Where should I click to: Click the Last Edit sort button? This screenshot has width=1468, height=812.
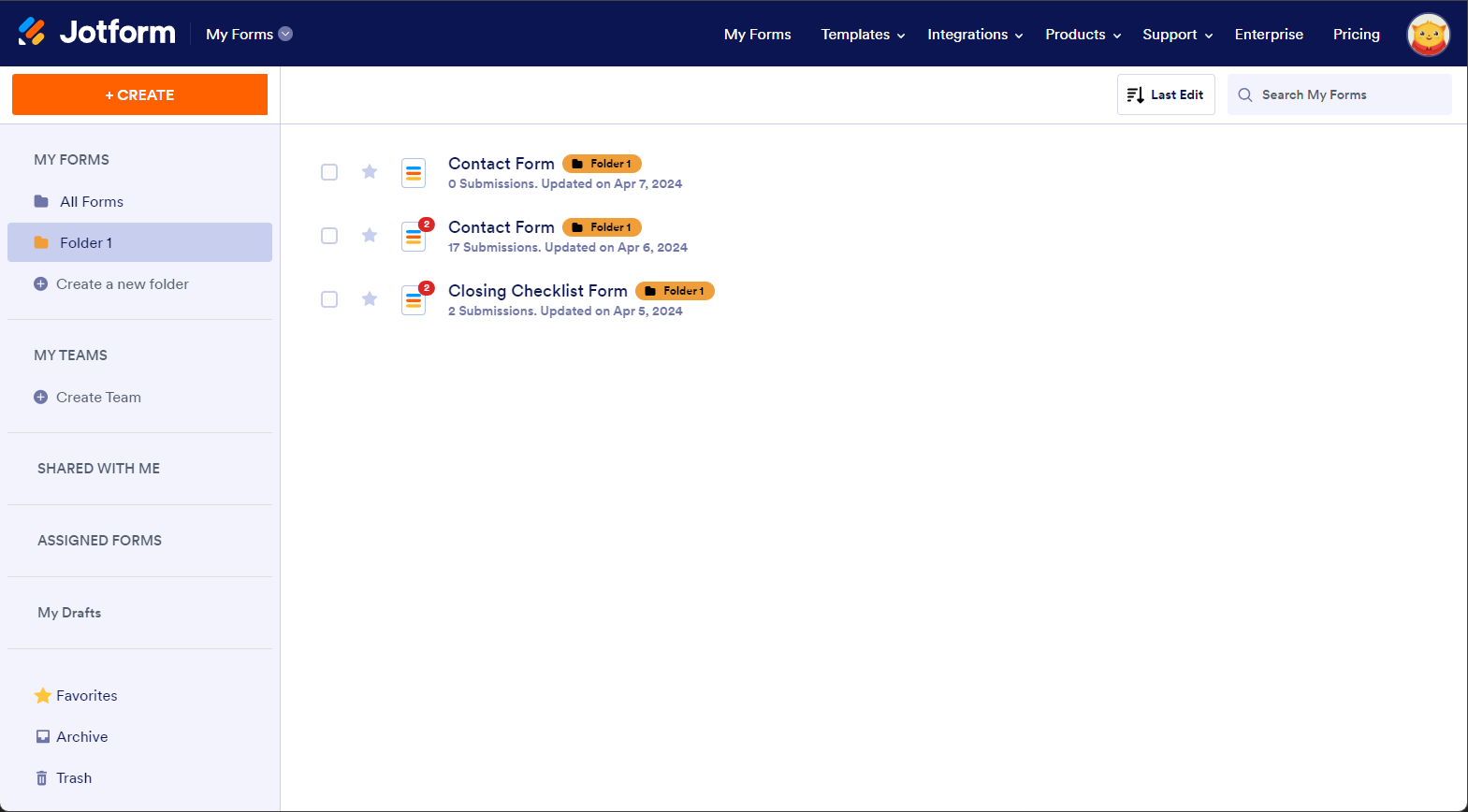click(1166, 94)
